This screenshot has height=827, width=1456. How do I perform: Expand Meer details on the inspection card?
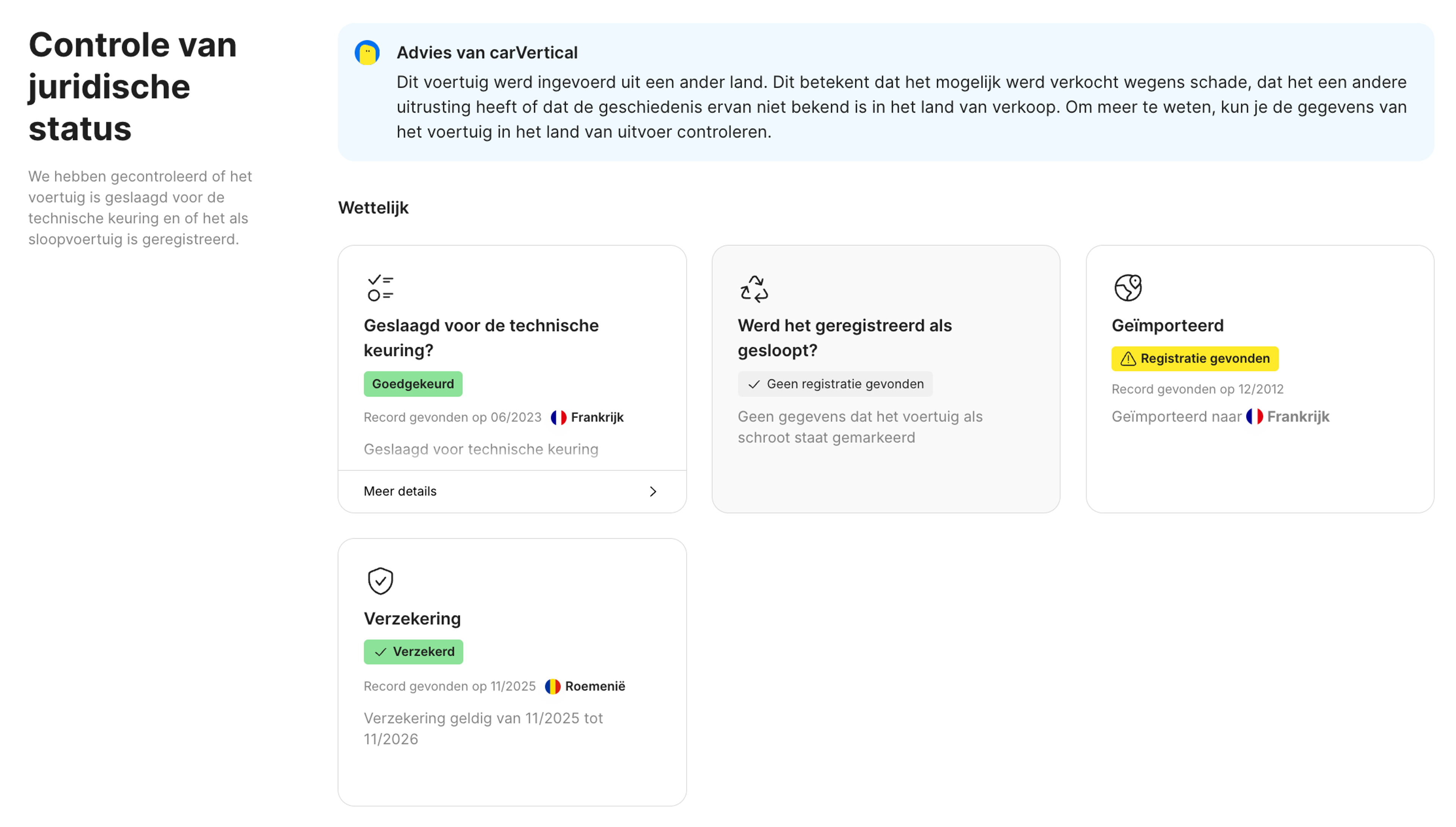400,491
